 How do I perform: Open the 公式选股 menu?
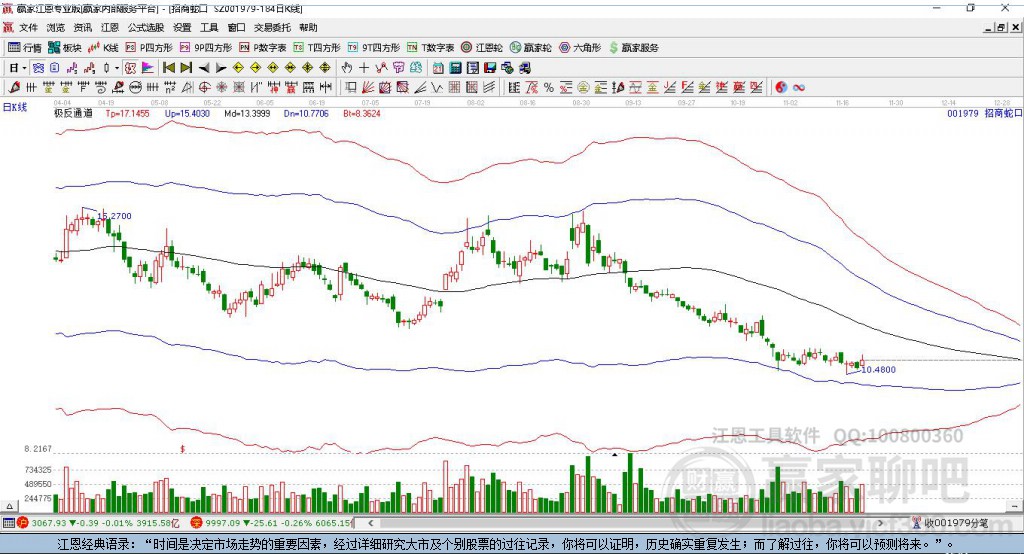146,27
